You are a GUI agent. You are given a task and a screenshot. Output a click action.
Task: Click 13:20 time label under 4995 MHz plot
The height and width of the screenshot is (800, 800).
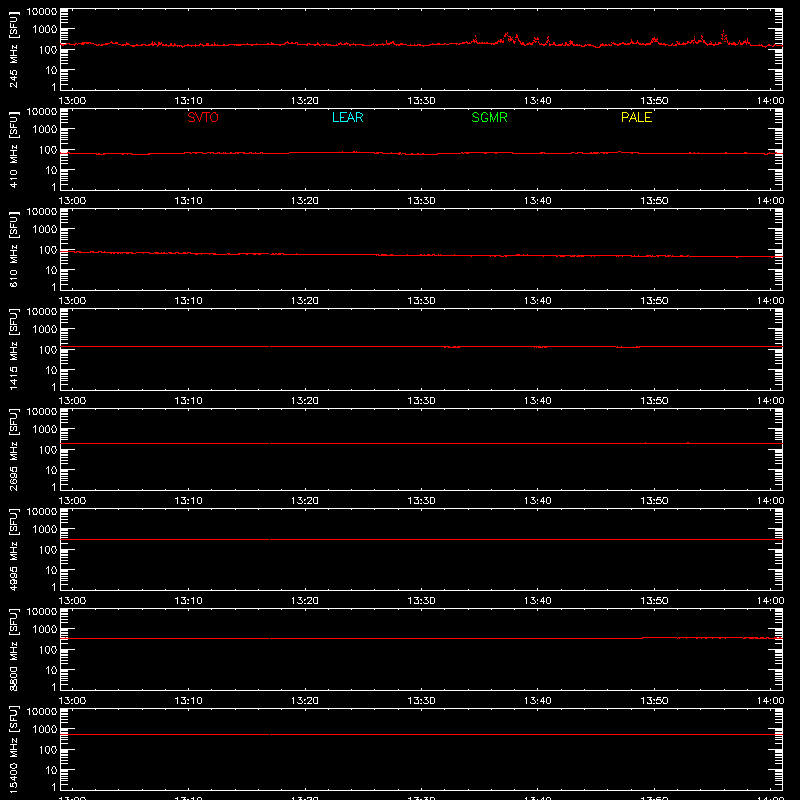[x=305, y=601]
